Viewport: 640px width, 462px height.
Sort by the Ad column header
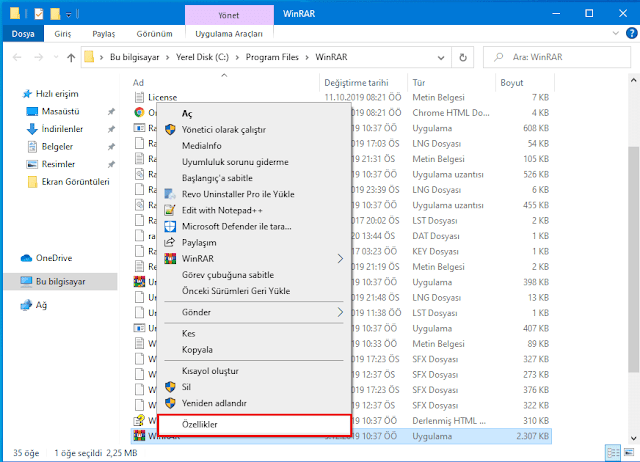coord(138,83)
